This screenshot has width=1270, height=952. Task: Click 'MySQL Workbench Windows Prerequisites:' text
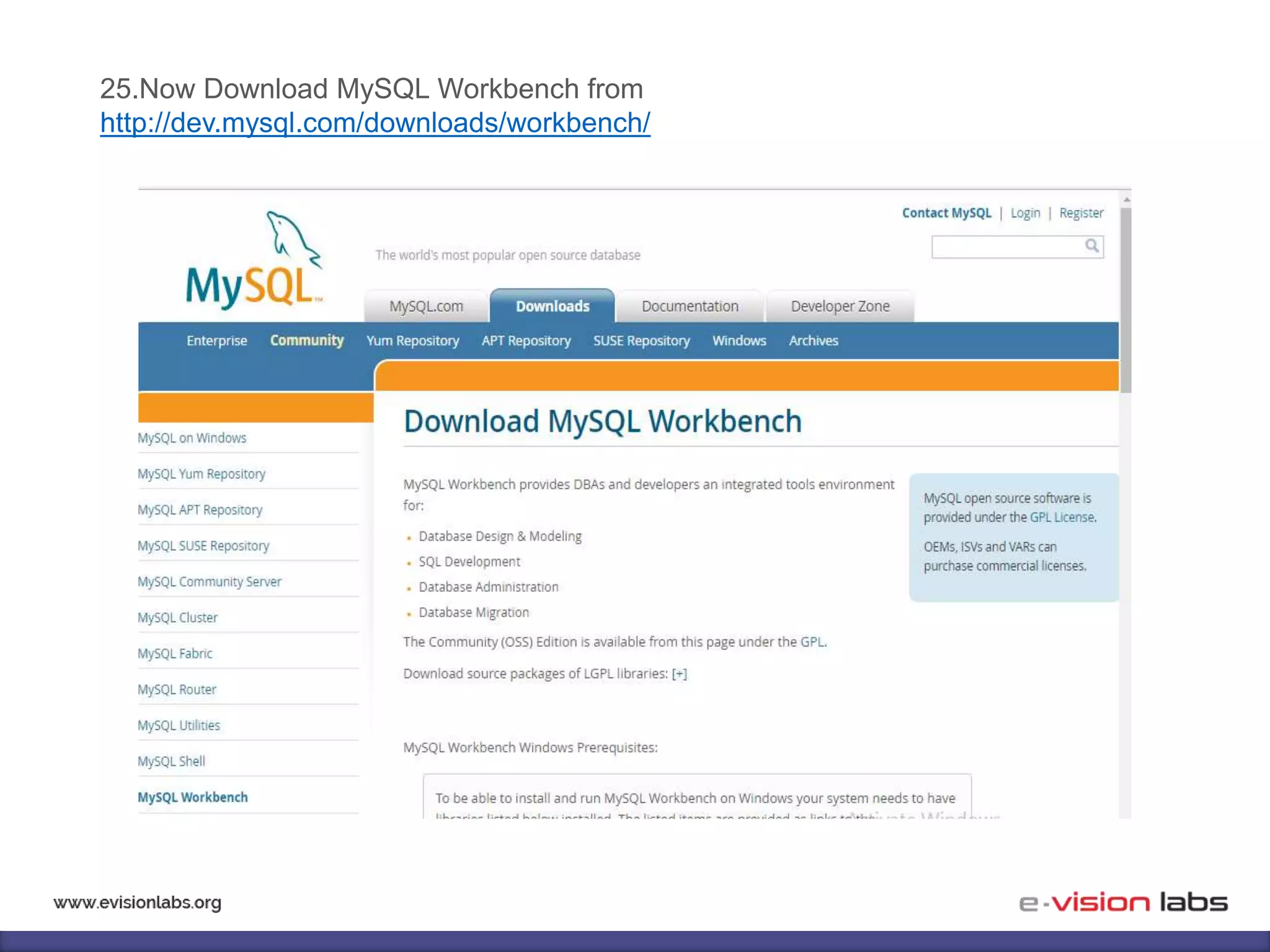530,748
